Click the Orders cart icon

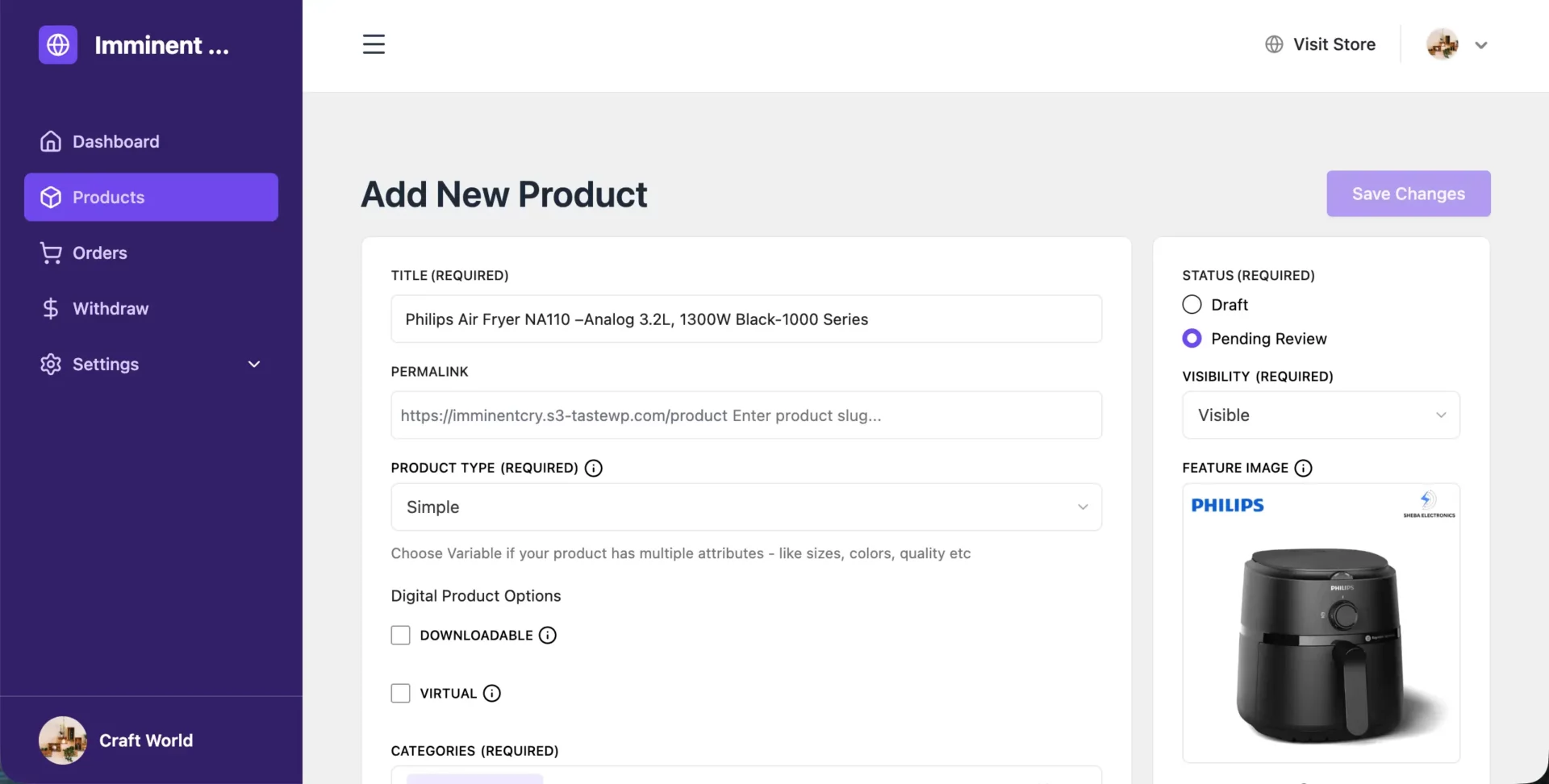point(51,252)
